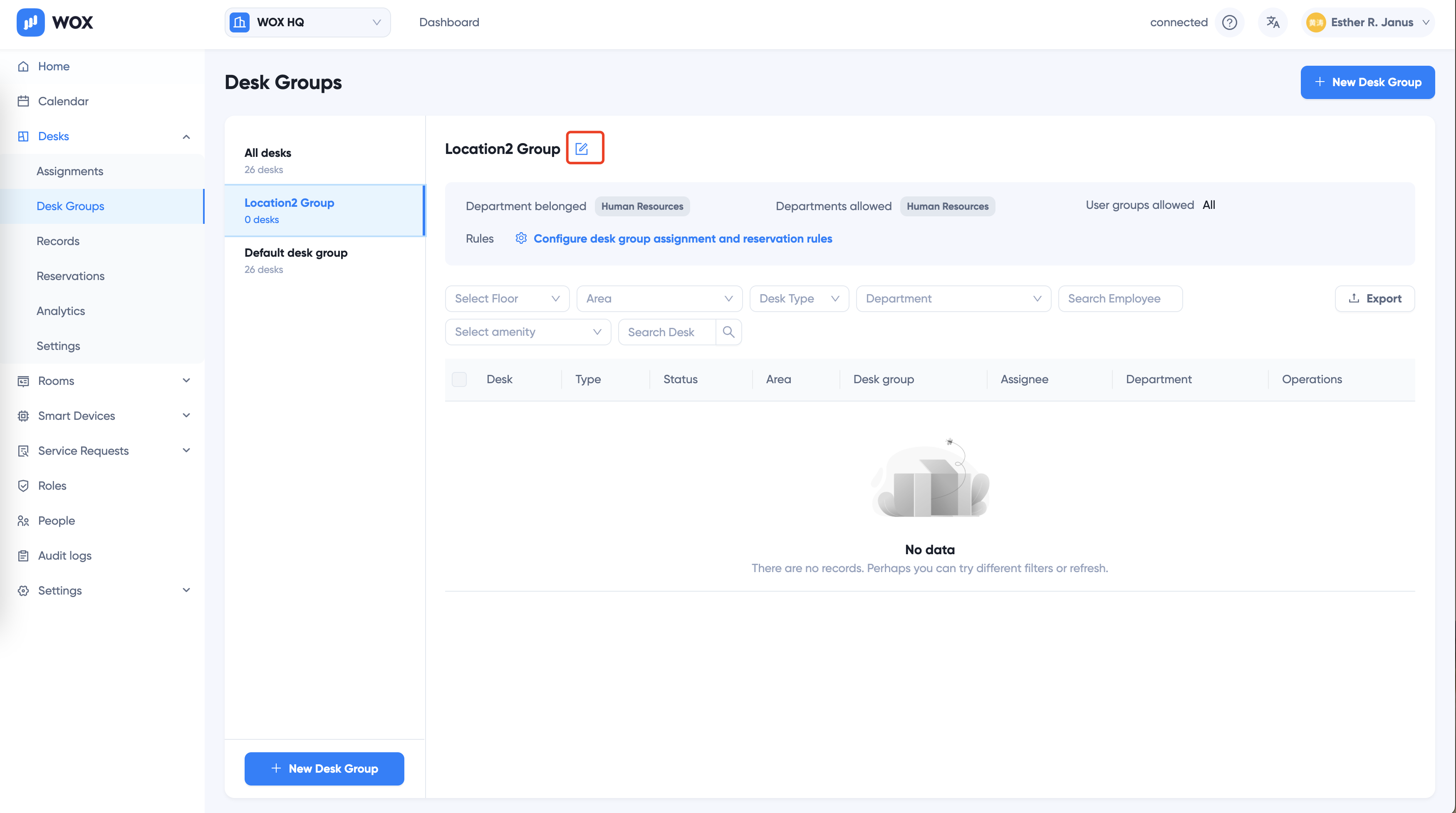Click the Rooms icon in the sidebar
This screenshot has width=1456, height=813.
pyautogui.click(x=23, y=381)
